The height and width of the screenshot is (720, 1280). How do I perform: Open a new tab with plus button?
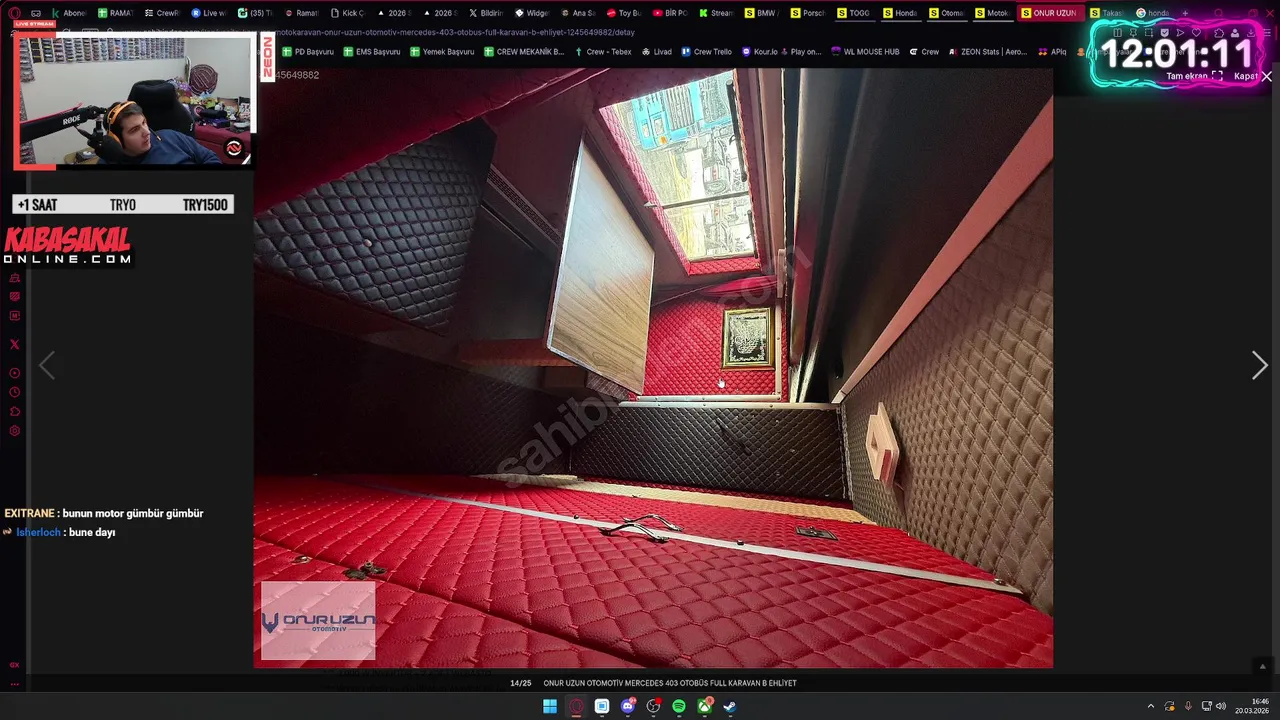pyautogui.click(x=1185, y=13)
